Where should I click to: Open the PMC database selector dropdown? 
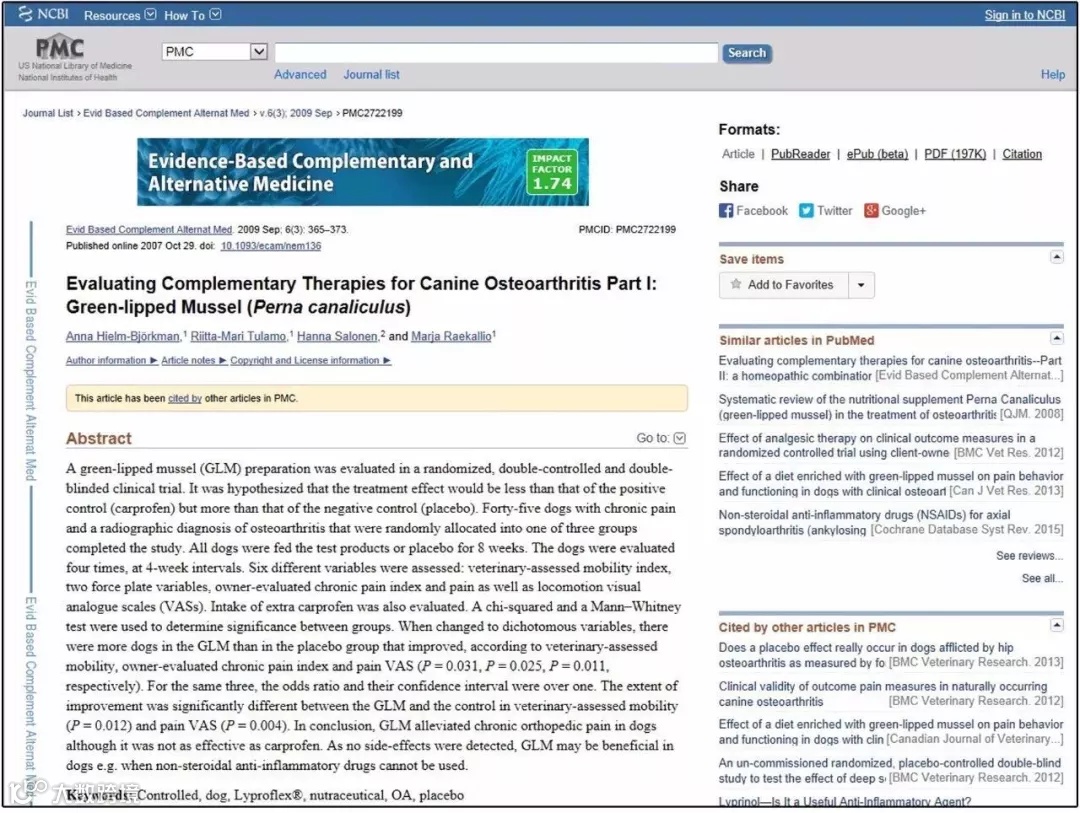[x=214, y=52]
